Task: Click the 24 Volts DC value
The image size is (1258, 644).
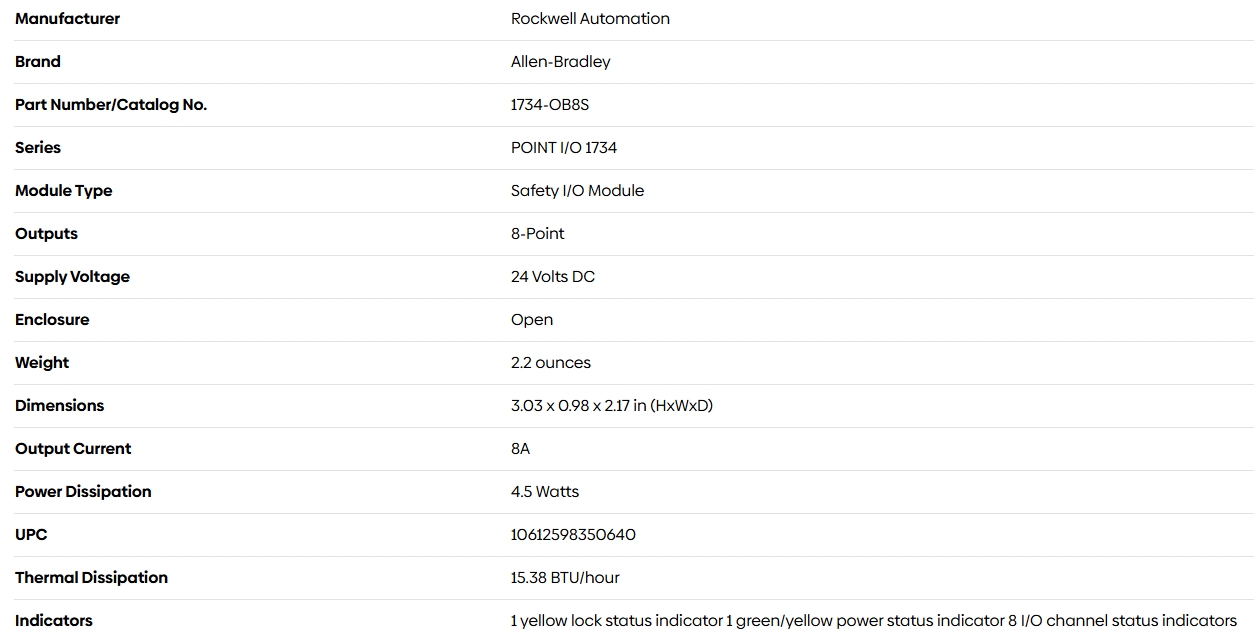Action: click(x=553, y=276)
